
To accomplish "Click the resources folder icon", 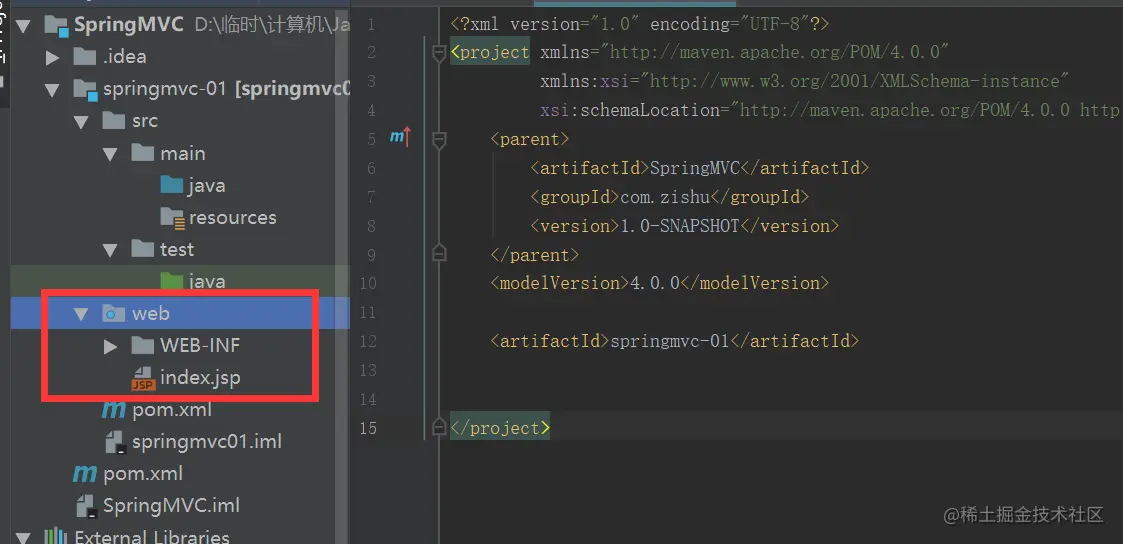I will tap(173, 217).
